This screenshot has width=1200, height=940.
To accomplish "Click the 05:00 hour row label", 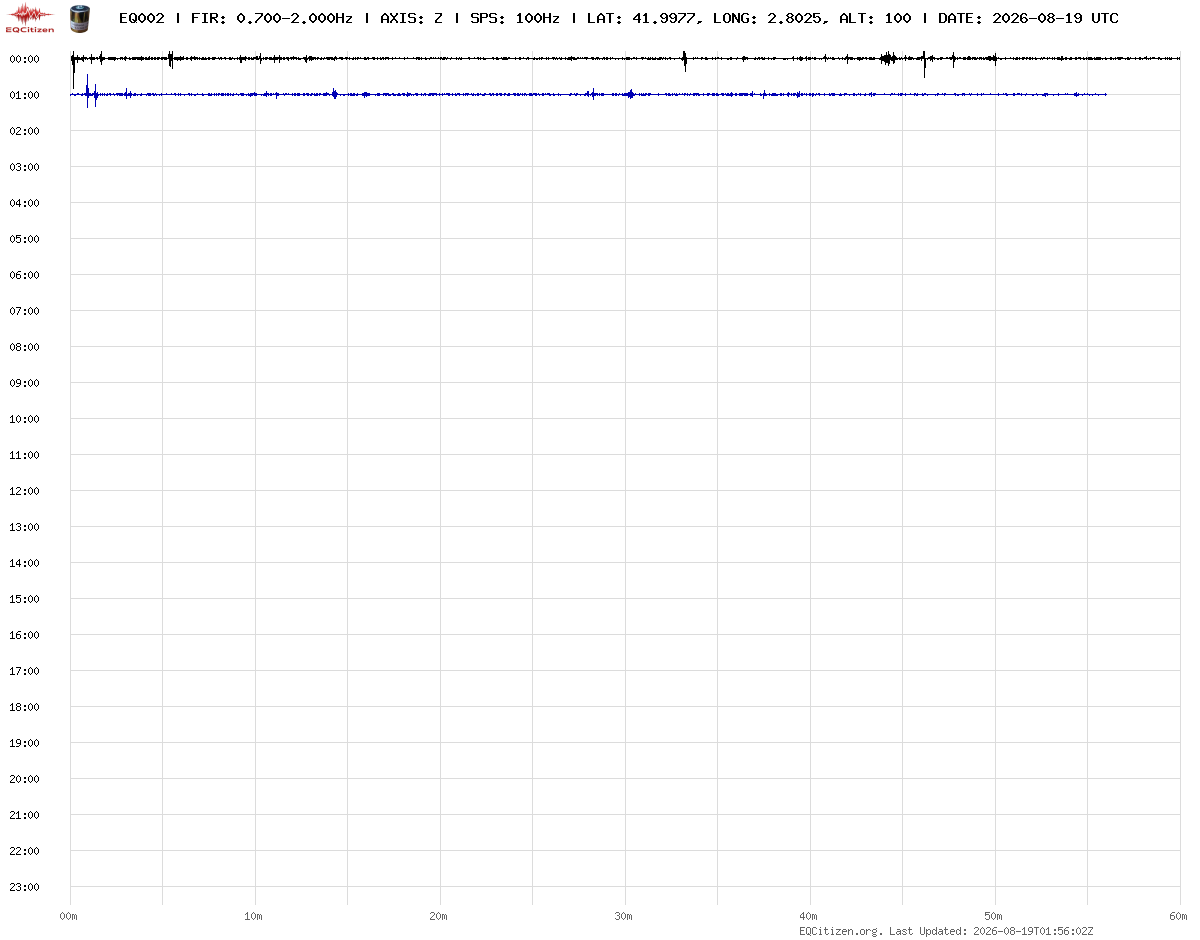I will coord(23,239).
